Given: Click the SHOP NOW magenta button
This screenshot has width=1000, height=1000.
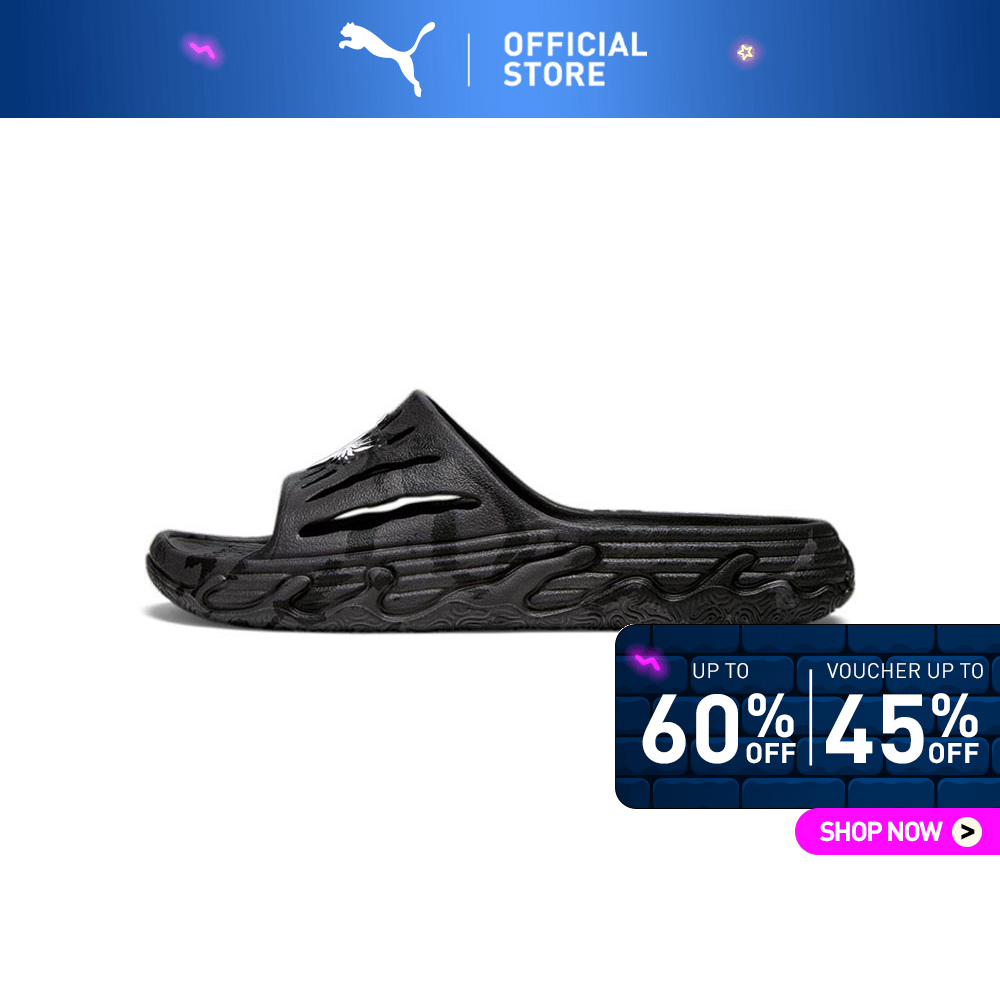Looking at the screenshot, I should click(897, 832).
